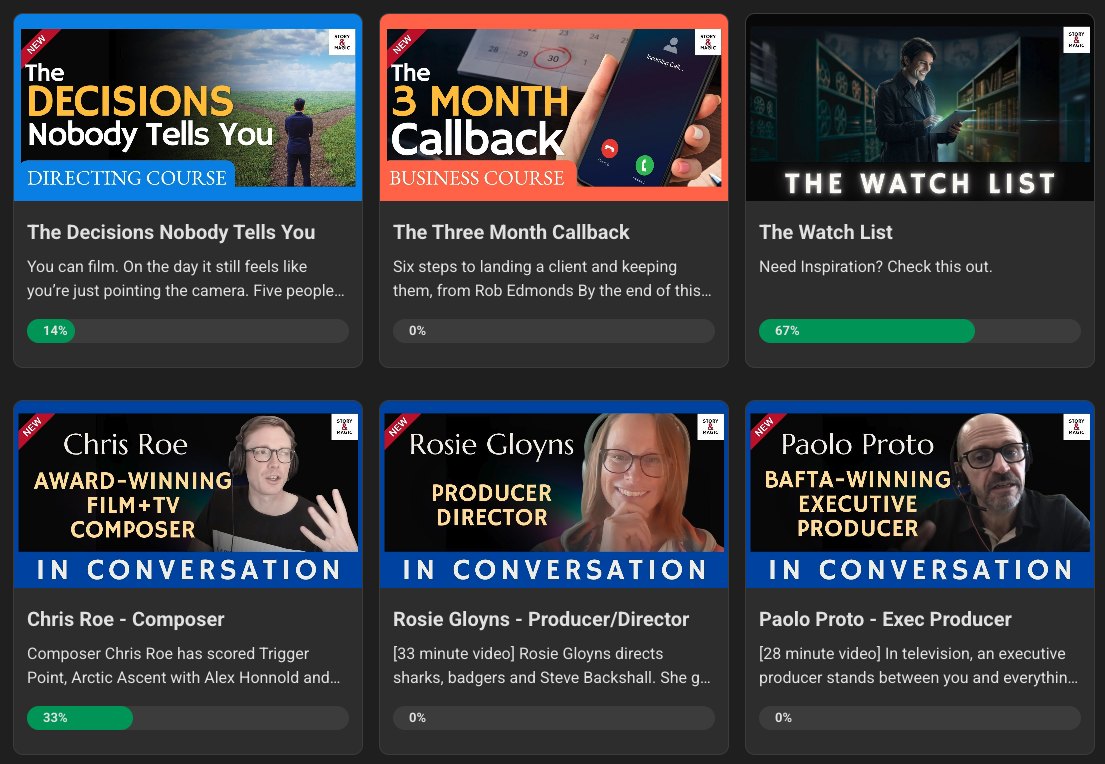Click description '[28 minute video] In television...'
The width and height of the screenshot is (1105, 764).
pyautogui.click(x=918, y=665)
